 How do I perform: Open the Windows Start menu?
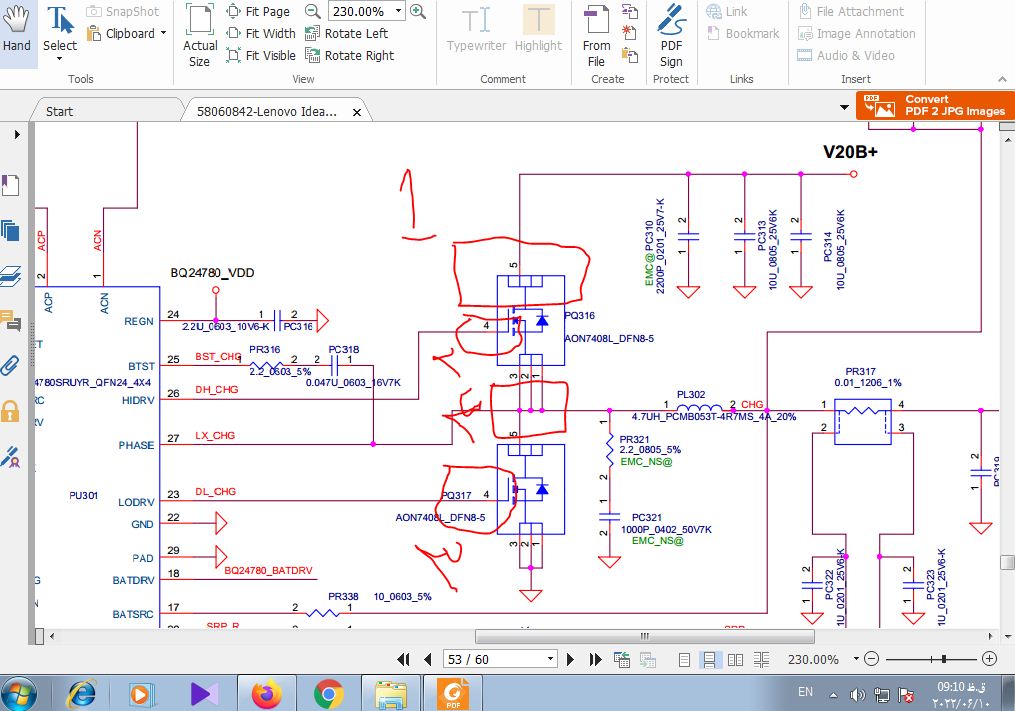[x=19, y=694]
